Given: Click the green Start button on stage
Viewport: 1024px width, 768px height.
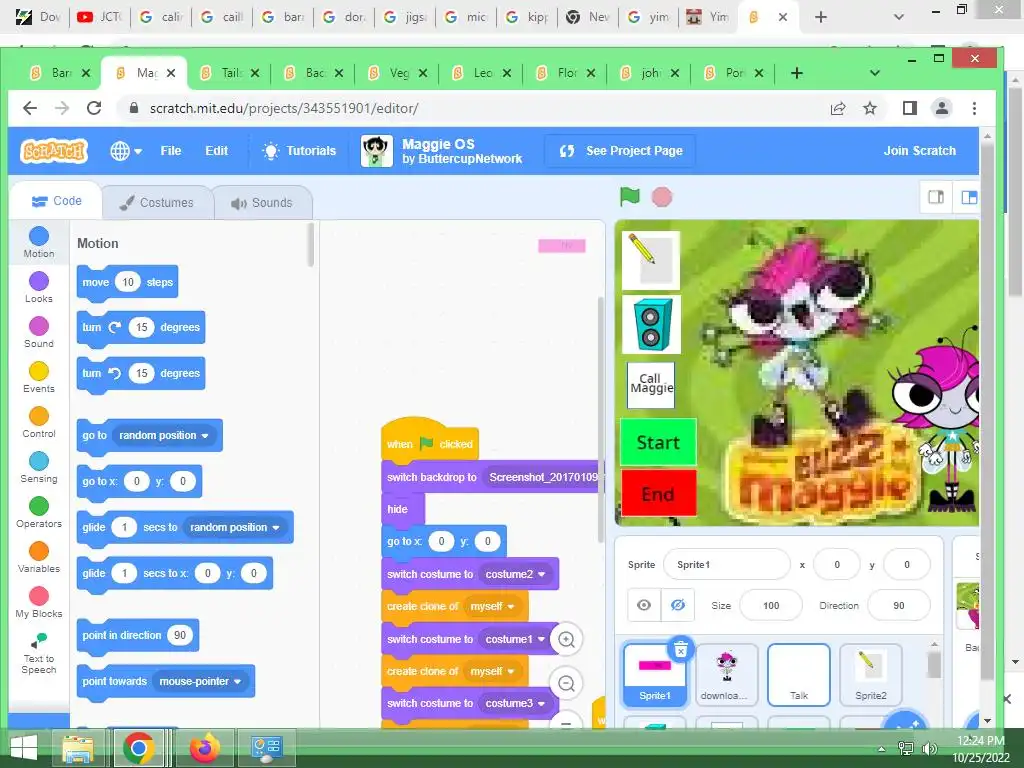Looking at the screenshot, I should (658, 442).
